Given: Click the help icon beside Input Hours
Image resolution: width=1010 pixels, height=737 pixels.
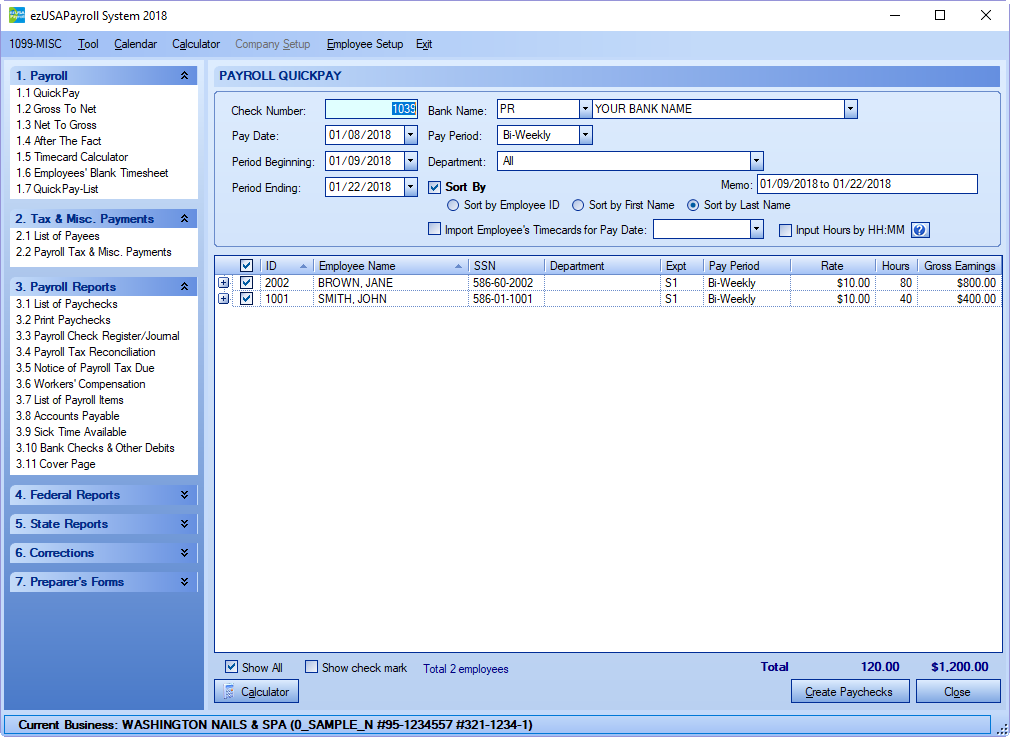Looking at the screenshot, I should point(920,230).
